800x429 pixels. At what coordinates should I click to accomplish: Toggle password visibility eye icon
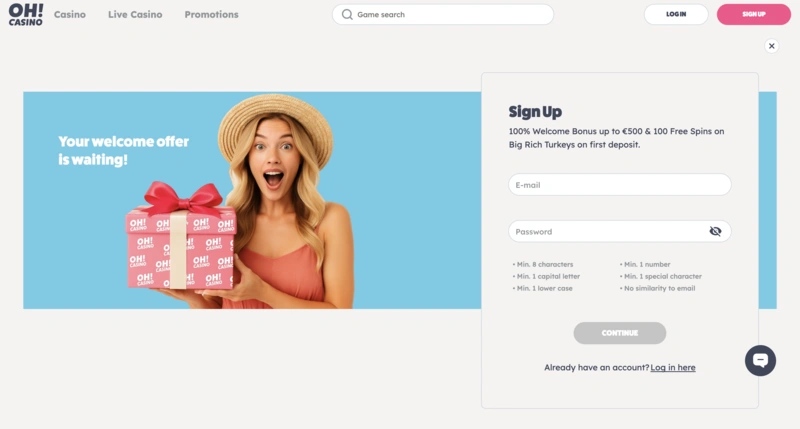(x=715, y=232)
